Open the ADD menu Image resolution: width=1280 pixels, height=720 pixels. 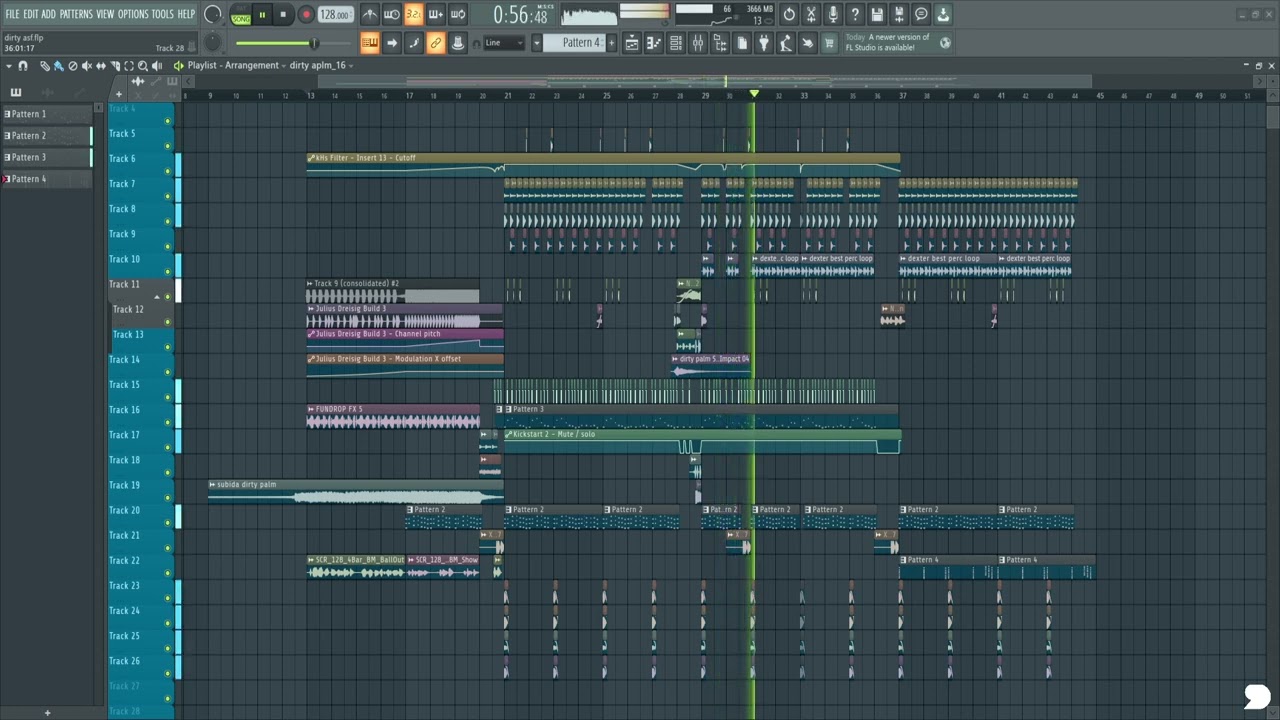48,14
